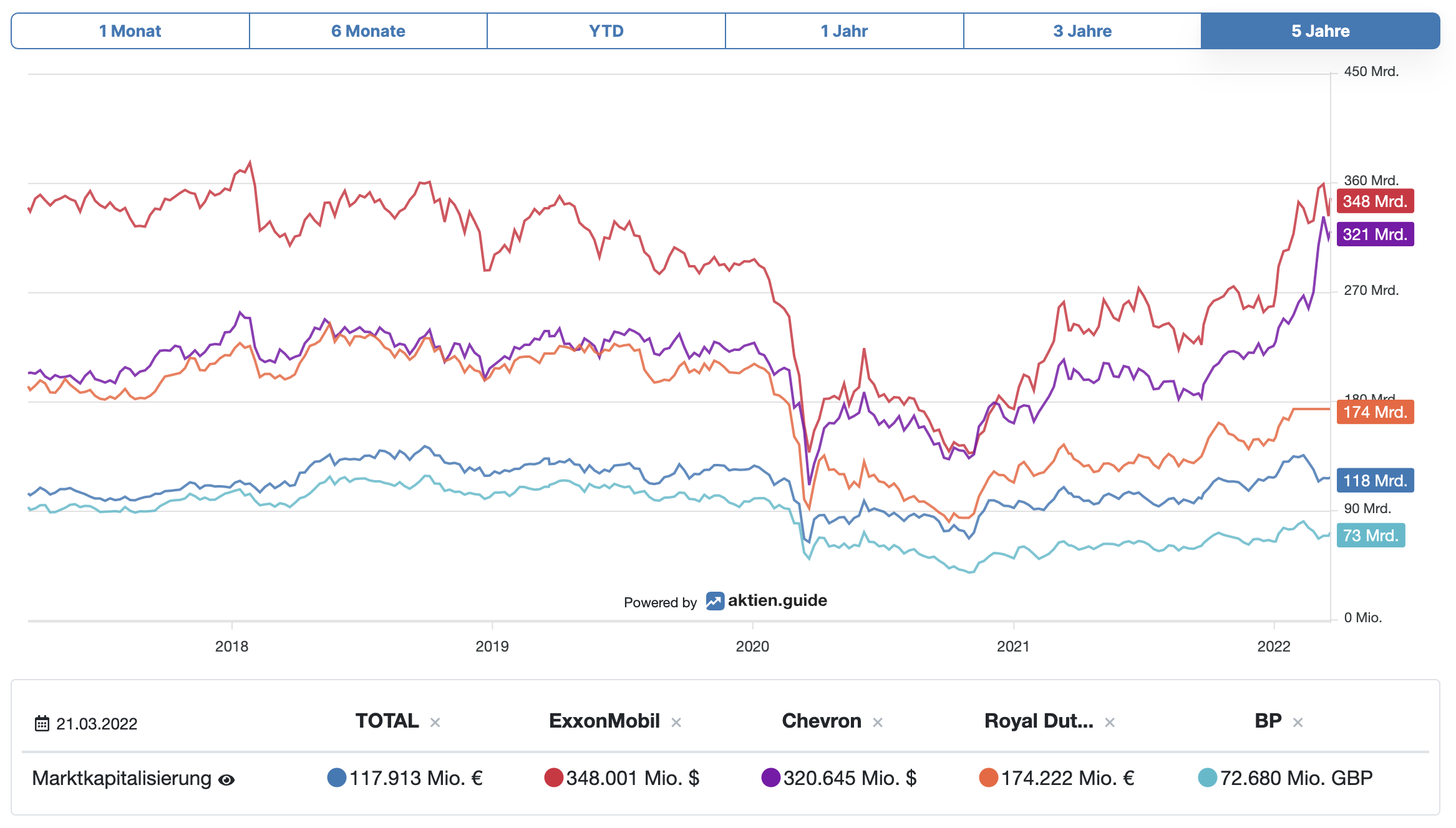Click the 360 Mrd. y-axis label
The height and width of the screenshot is (828, 1456).
tap(1371, 181)
